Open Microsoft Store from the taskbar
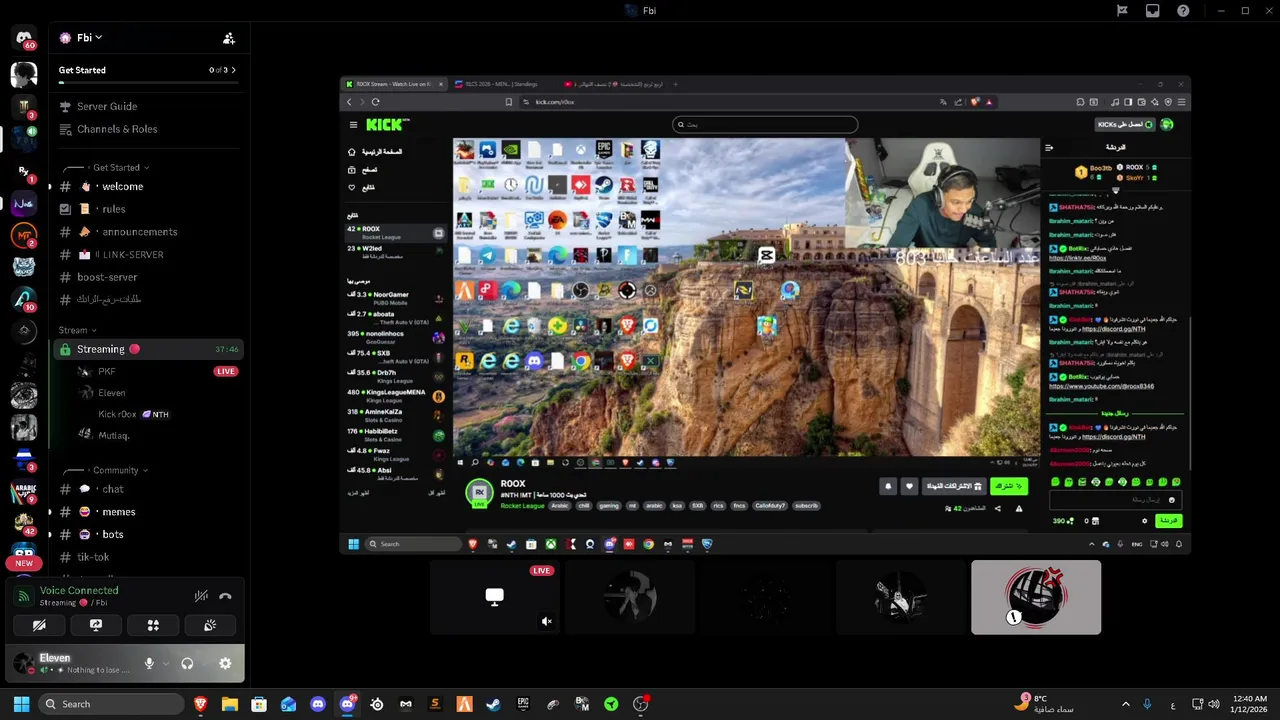The image size is (1280, 720). (x=259, y=704)
